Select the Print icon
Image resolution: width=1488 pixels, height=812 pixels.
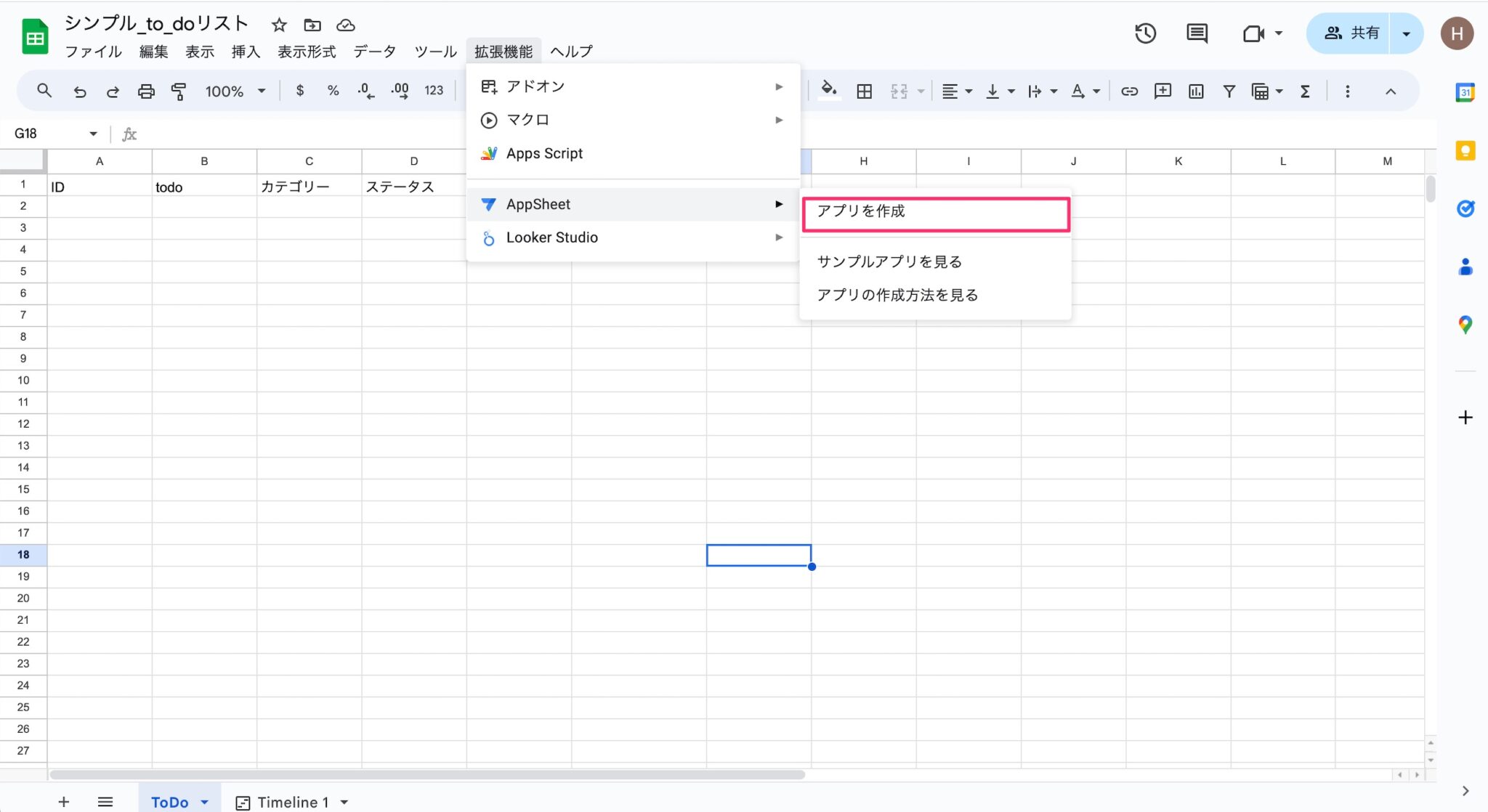pos(147,91)
